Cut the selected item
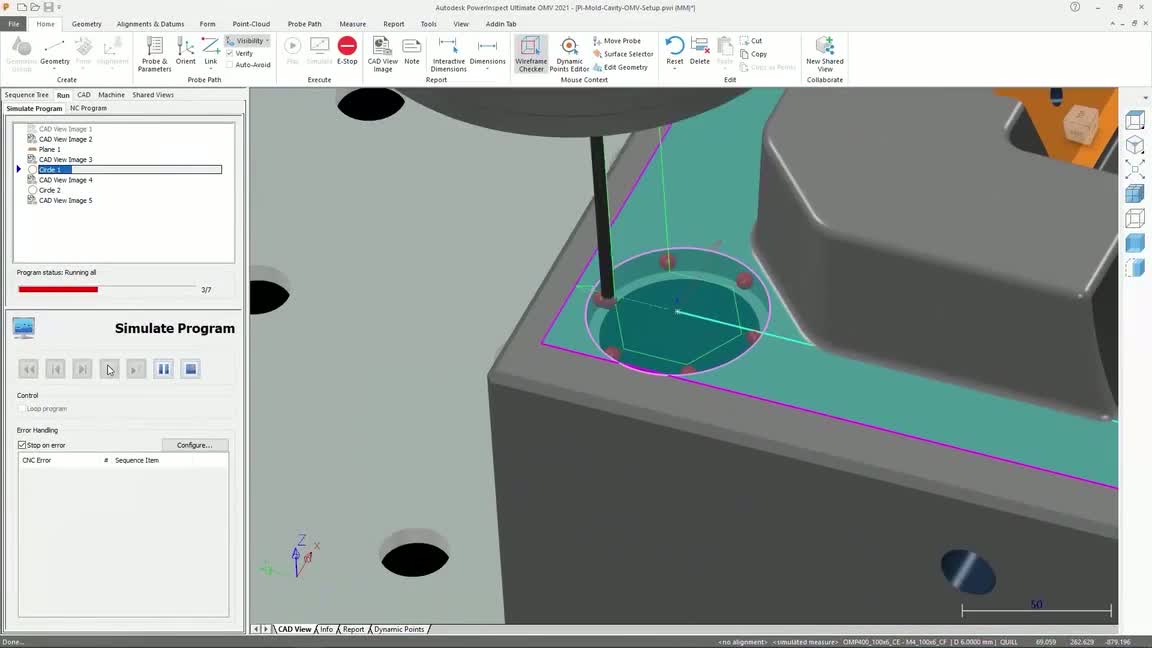Viewport: 1152px width, 648px height. [x=751, y=41]
